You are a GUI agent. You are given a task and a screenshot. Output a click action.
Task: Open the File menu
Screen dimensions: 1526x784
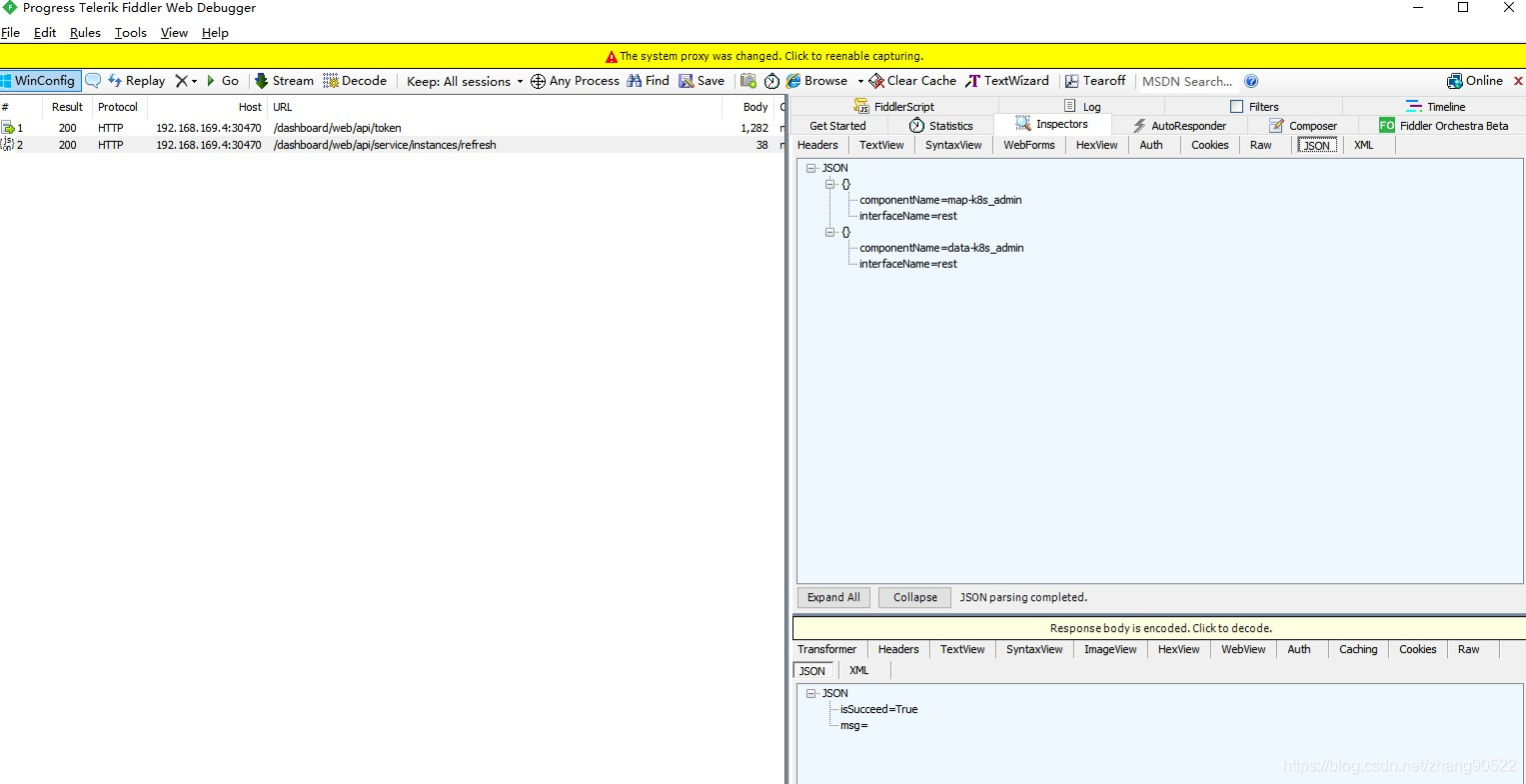(x=10, y=32)
